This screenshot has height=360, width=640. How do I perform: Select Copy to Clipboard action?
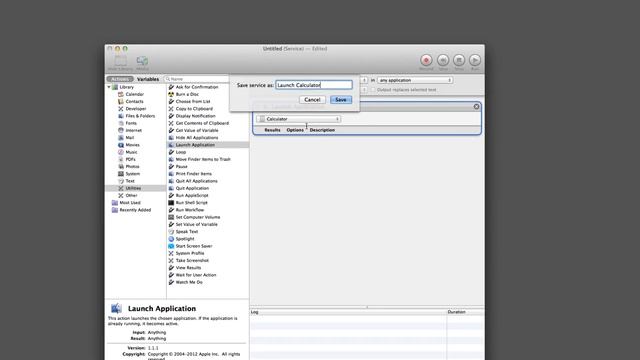(194, 109)
